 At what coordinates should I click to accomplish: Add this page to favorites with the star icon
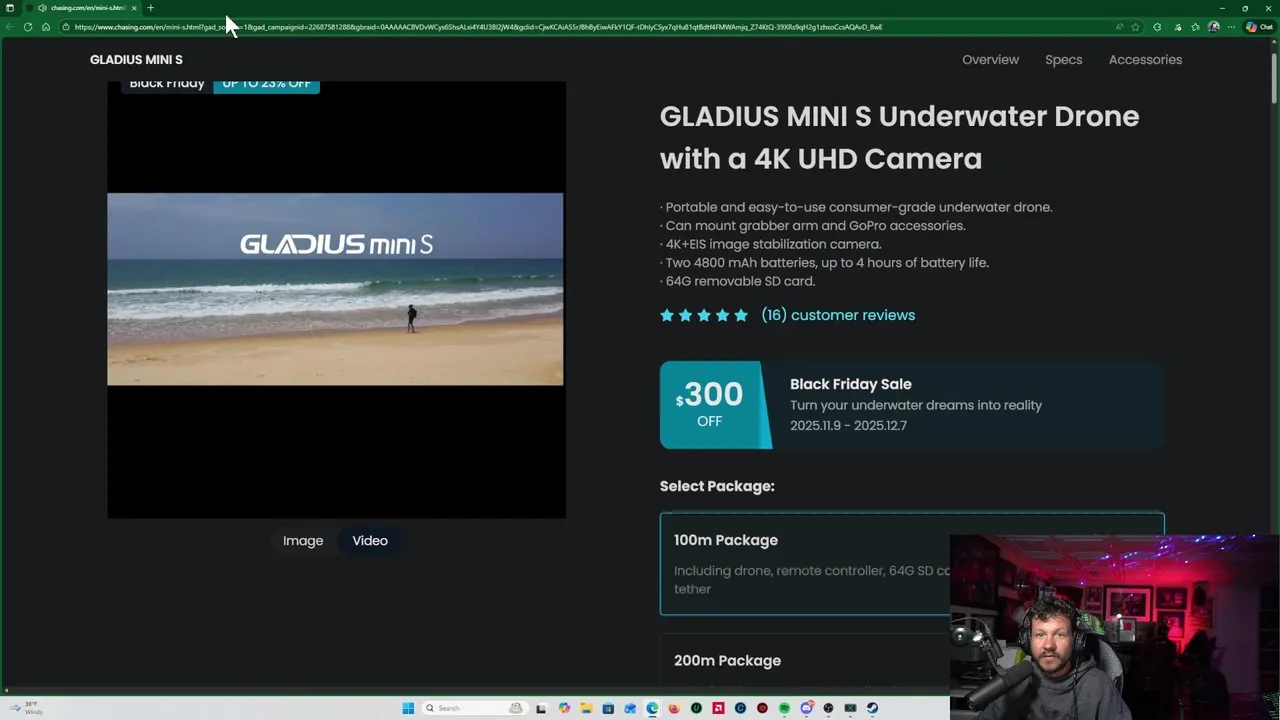click(x=1135, y=27)
